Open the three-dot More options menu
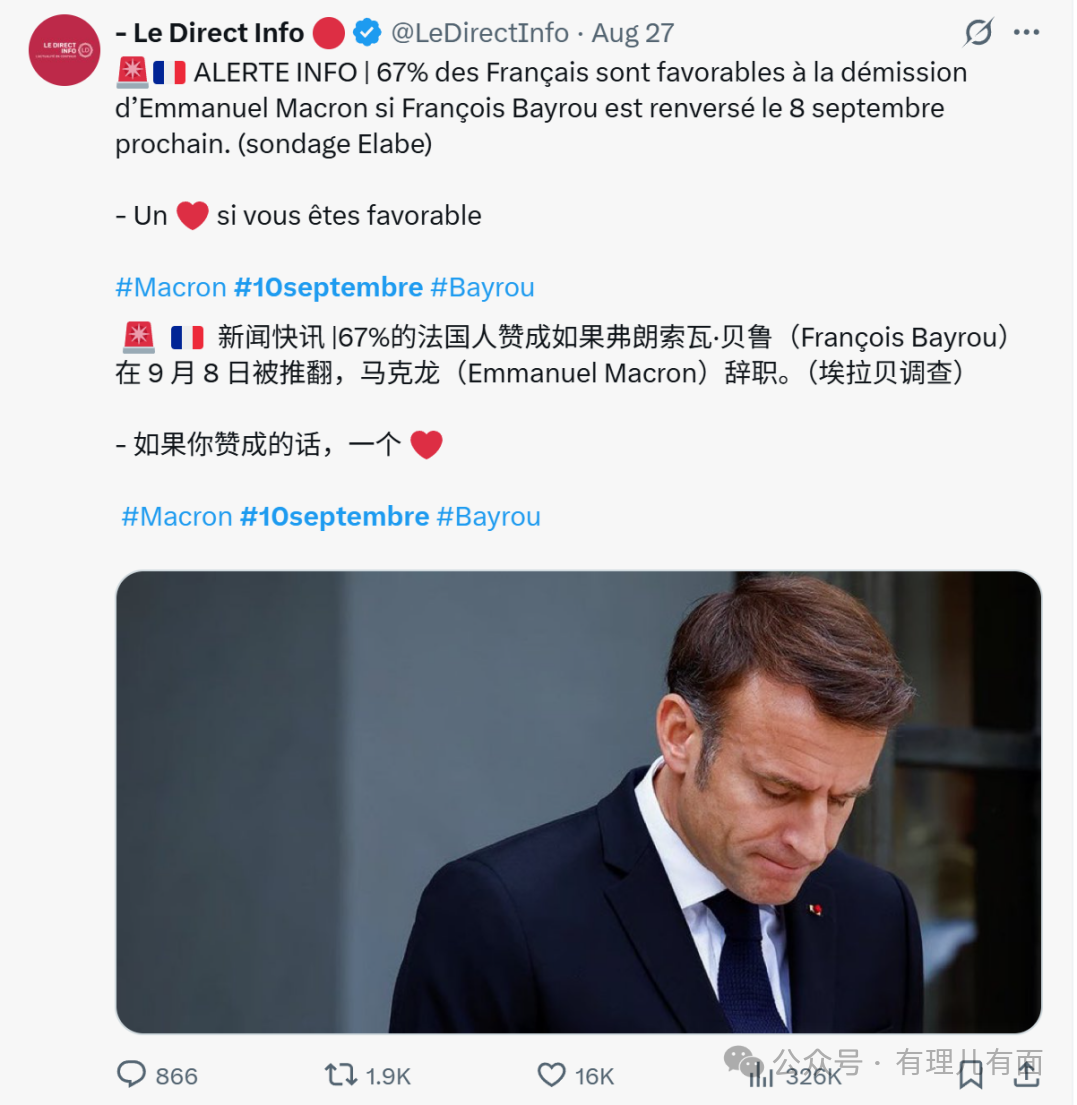Viewport: 1077px width, 1105px height. point(1027,33)
